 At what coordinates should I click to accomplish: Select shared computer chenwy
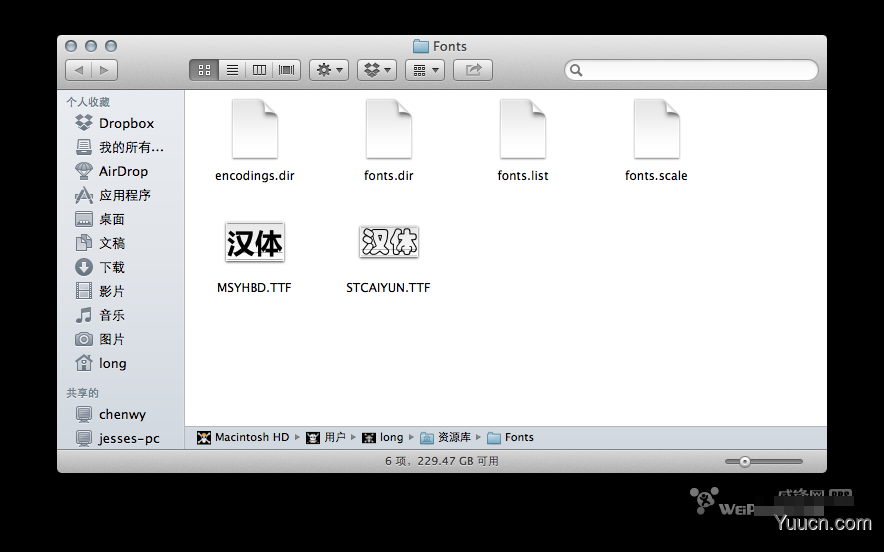121,414
